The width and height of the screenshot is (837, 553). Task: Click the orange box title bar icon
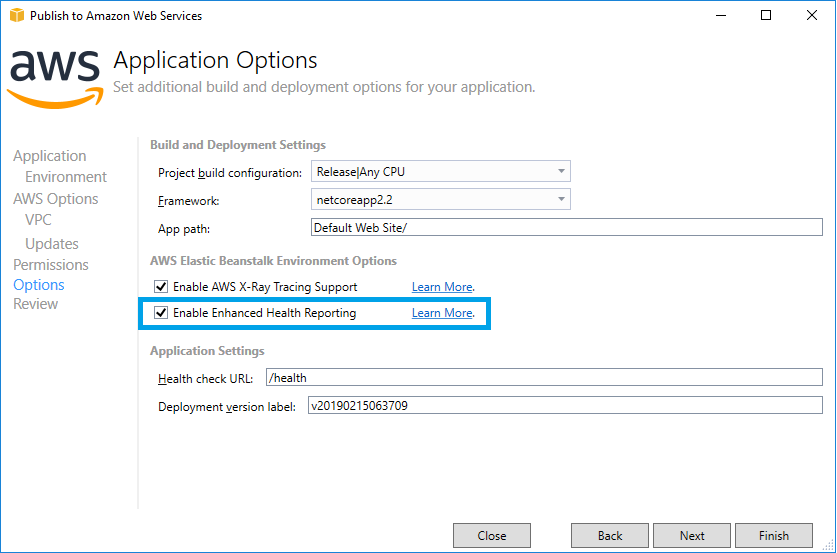[17, 15]
